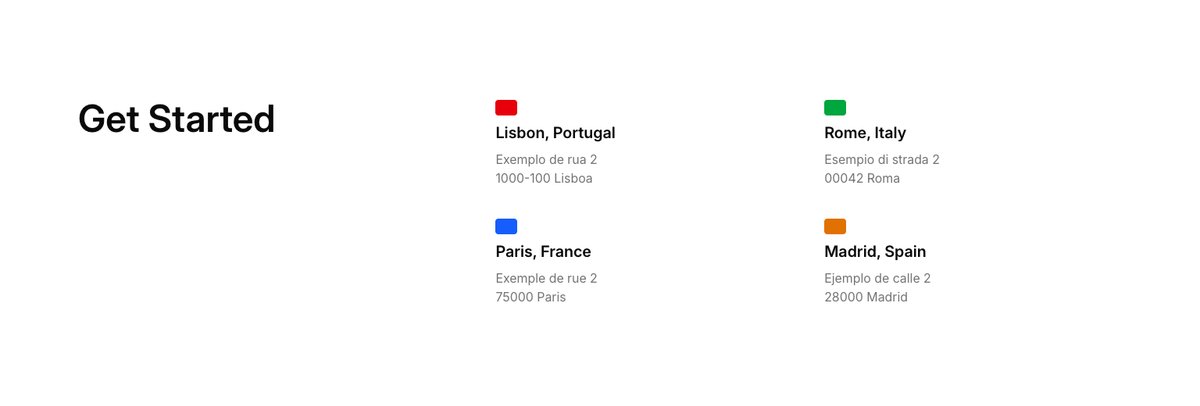This screenshot has height=406, width=1200.
Task: Select the "28000 Madrid" postal line
Action: point(866,298)
